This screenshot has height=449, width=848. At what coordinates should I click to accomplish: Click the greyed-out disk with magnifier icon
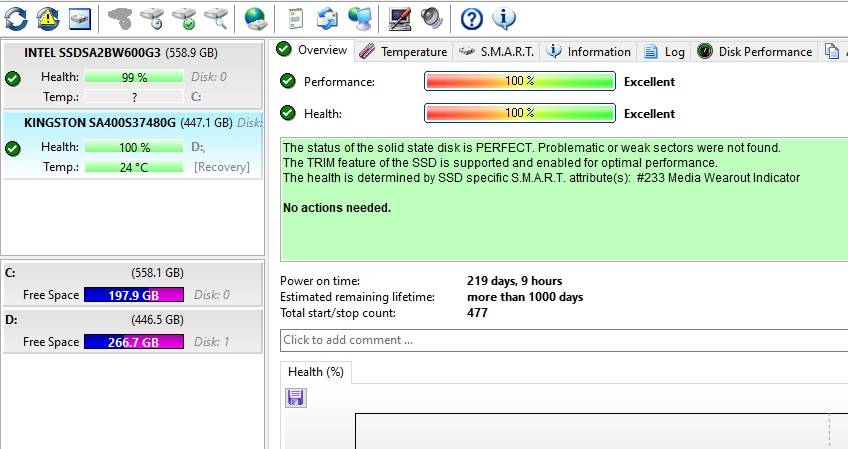[x=216, y=19]
